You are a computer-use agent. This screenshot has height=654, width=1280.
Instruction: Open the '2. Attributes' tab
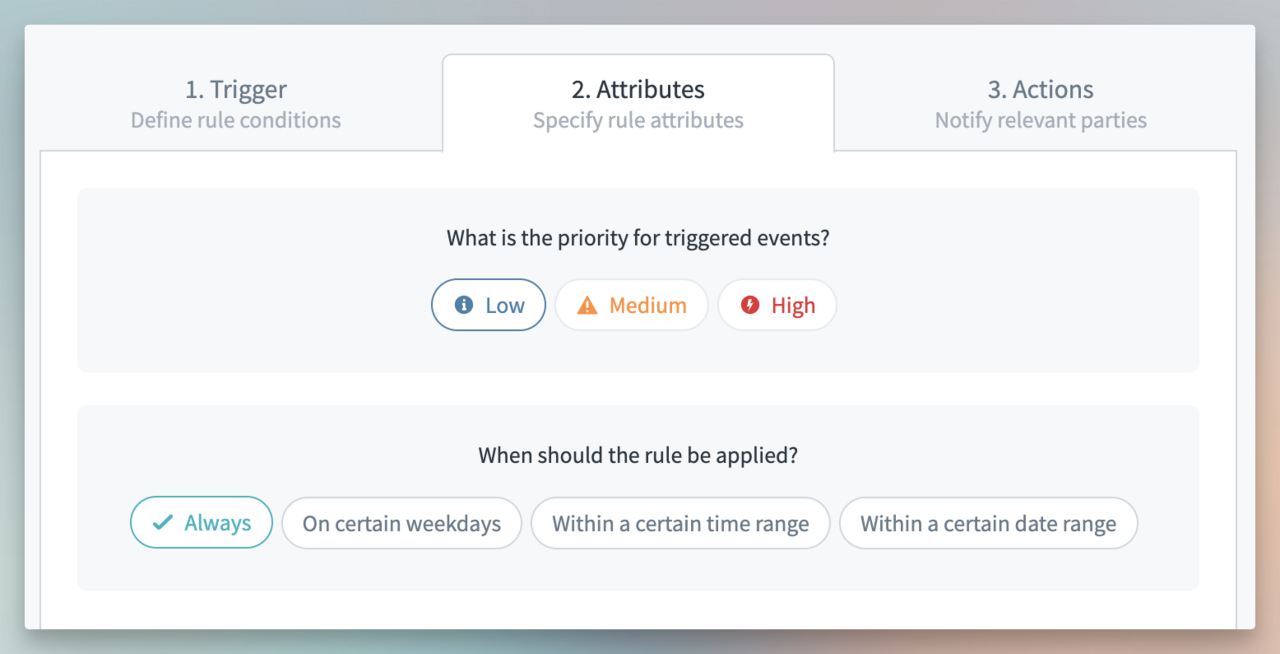coord(638,90)
